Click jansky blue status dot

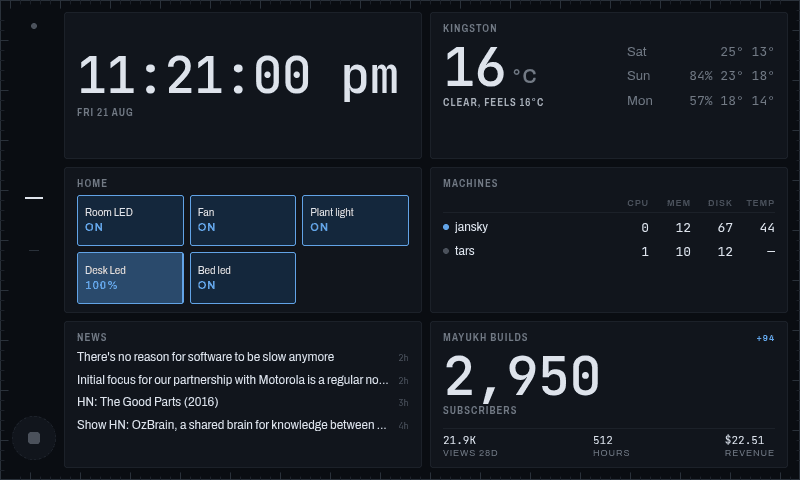pos(446,227)
